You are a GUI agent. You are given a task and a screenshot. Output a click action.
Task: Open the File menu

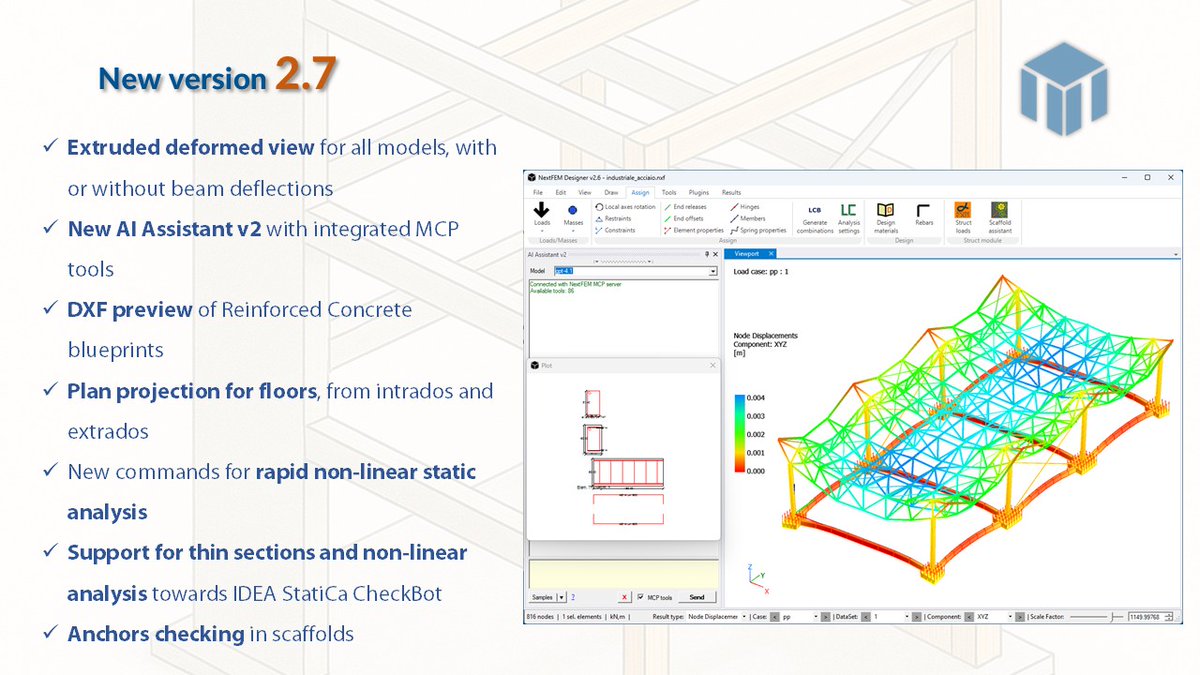[x=538, y=192]
